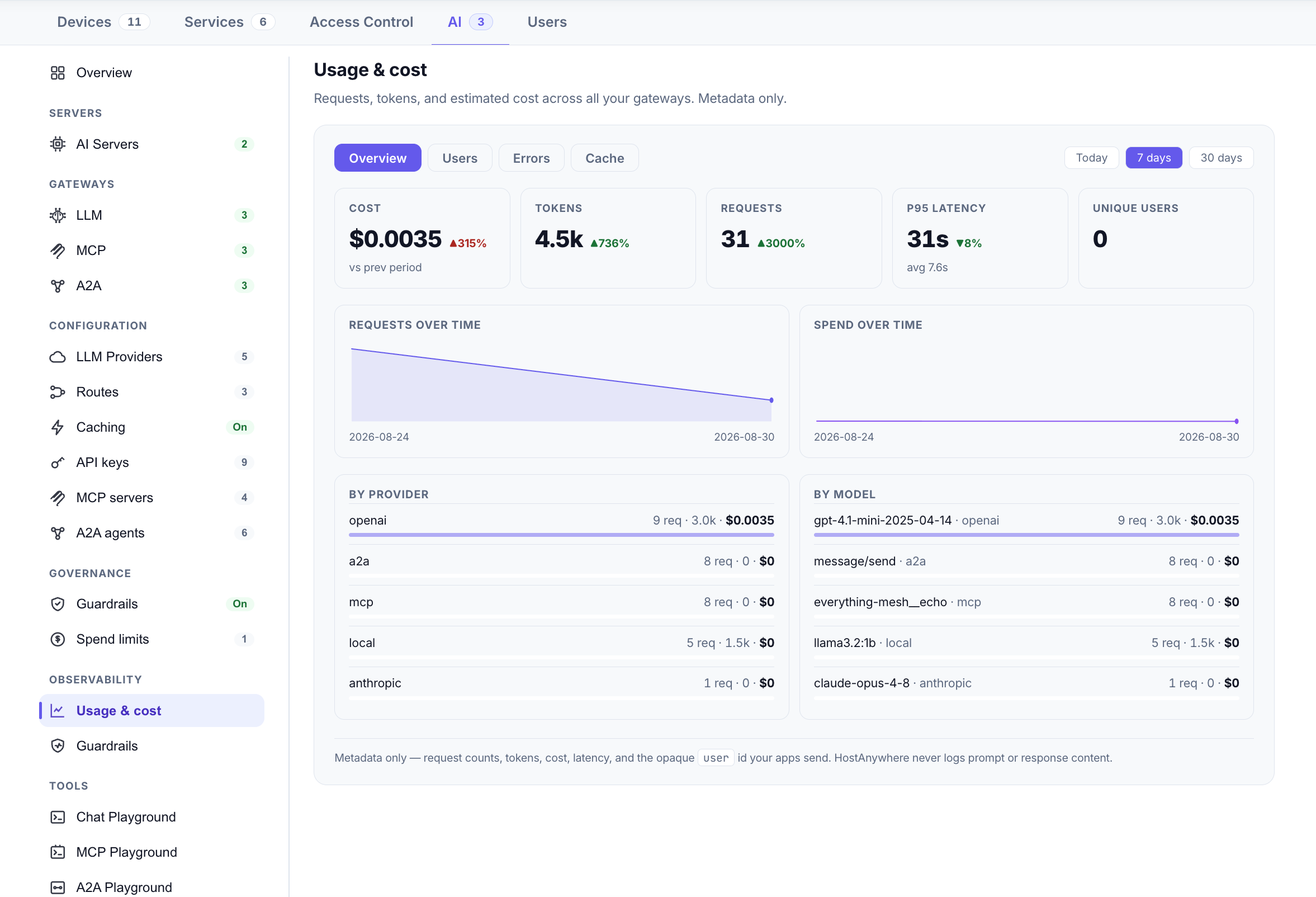Viewport: 1316px width, 897px height.
Task: Switch to the Errors sub-tab
Action: pos(531,158)
